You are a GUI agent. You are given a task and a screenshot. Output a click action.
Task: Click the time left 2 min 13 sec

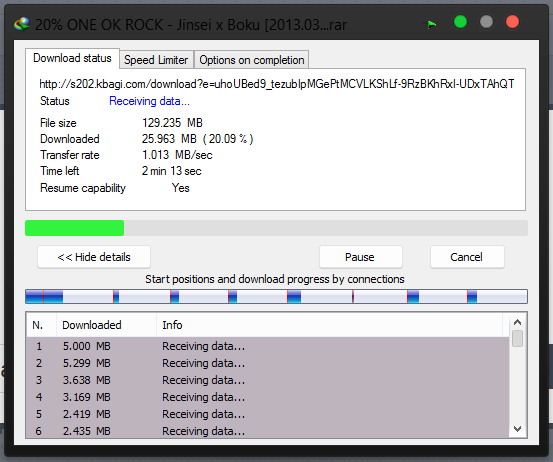tap(171, 171)
